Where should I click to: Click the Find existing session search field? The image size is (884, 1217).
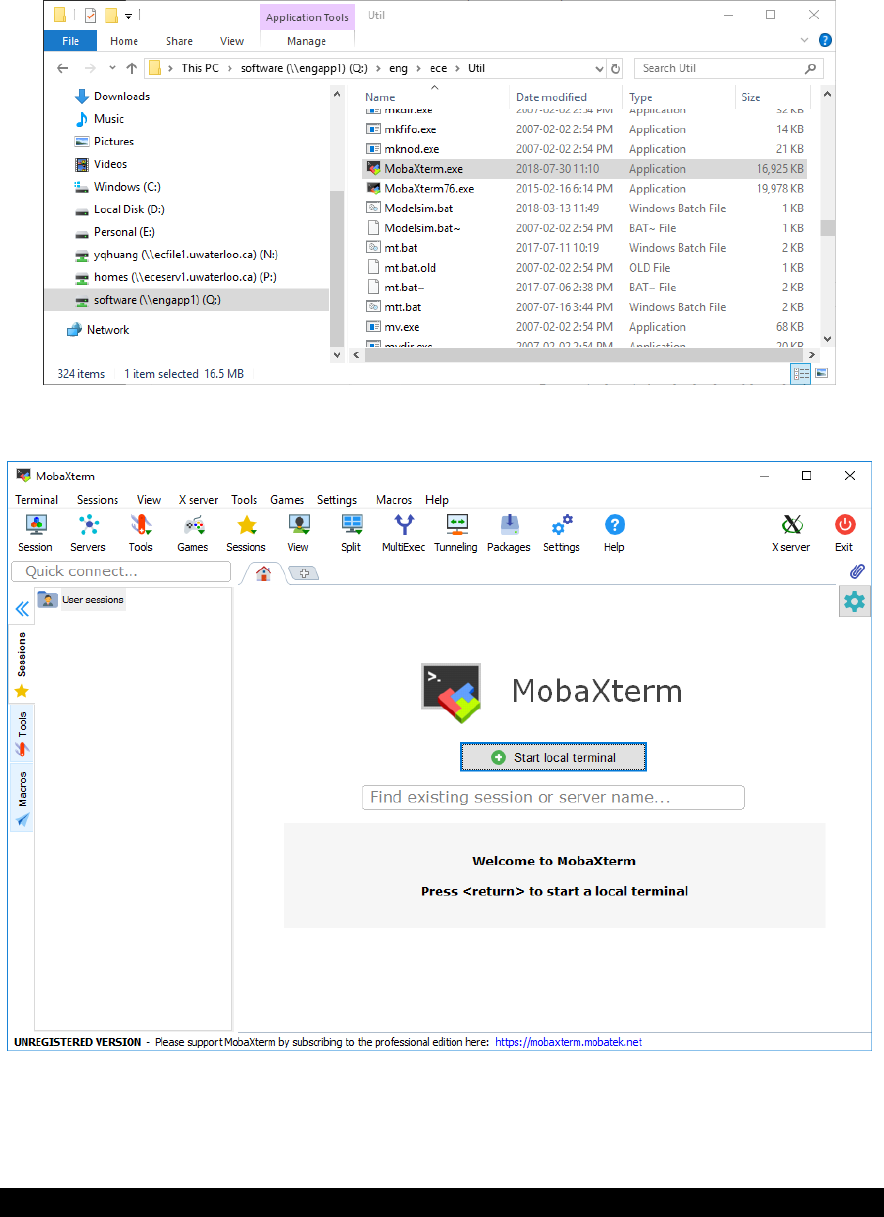tap(553, 797)
